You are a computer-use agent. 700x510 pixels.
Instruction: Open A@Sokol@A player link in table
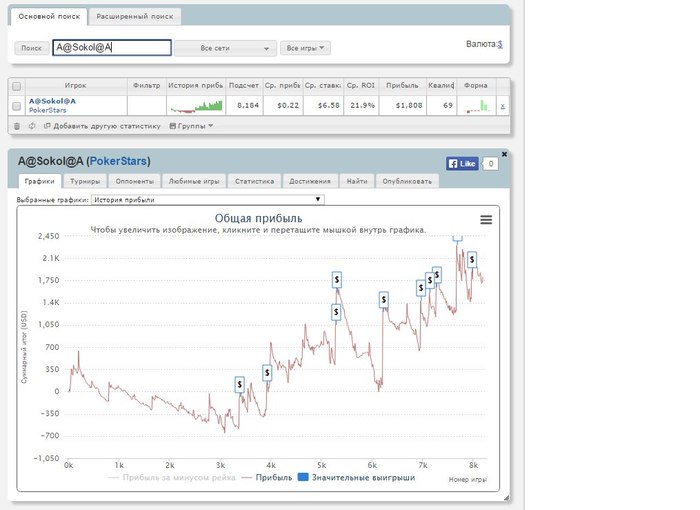click(x=52, y=101)
